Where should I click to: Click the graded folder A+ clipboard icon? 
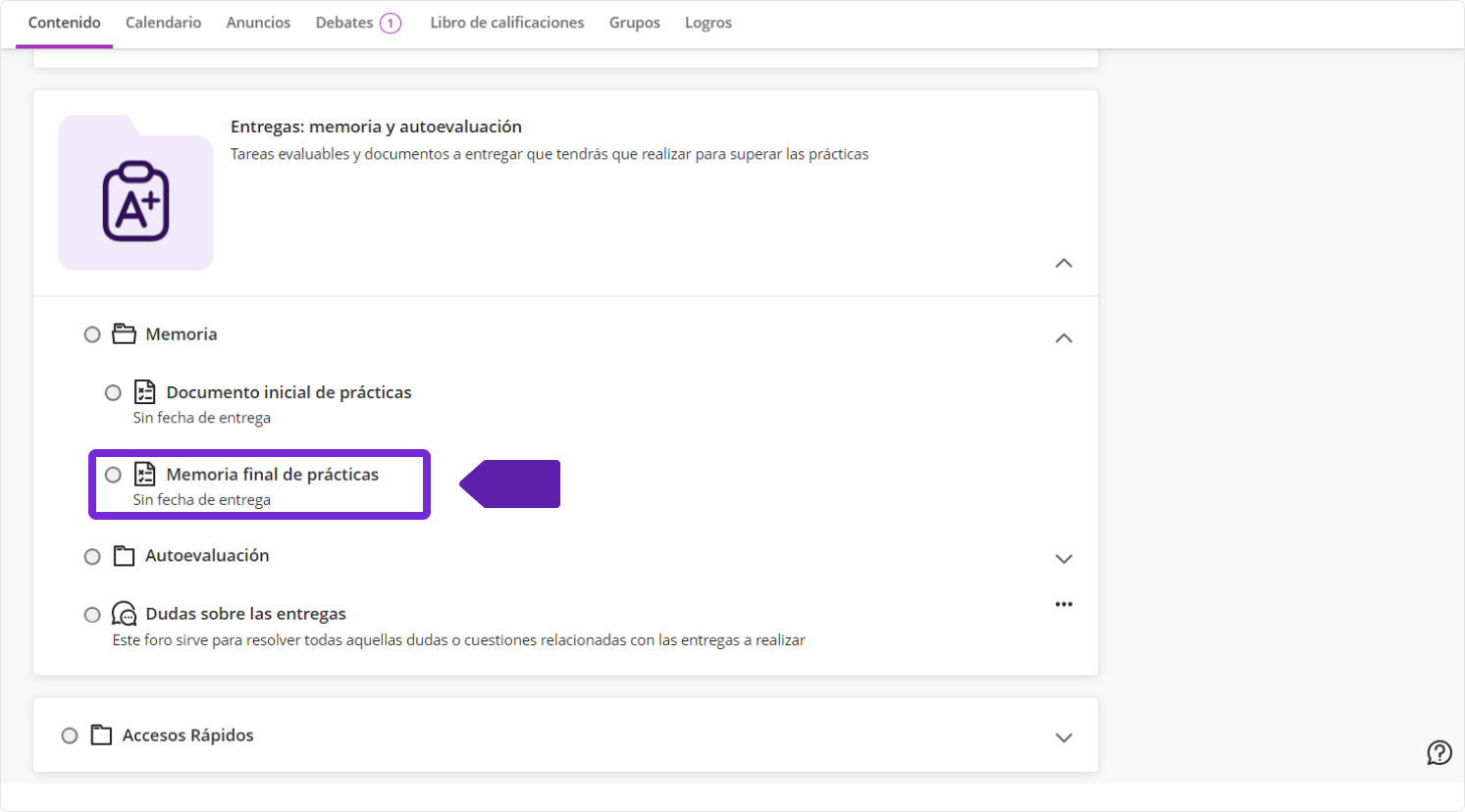[x=135, y=201]
